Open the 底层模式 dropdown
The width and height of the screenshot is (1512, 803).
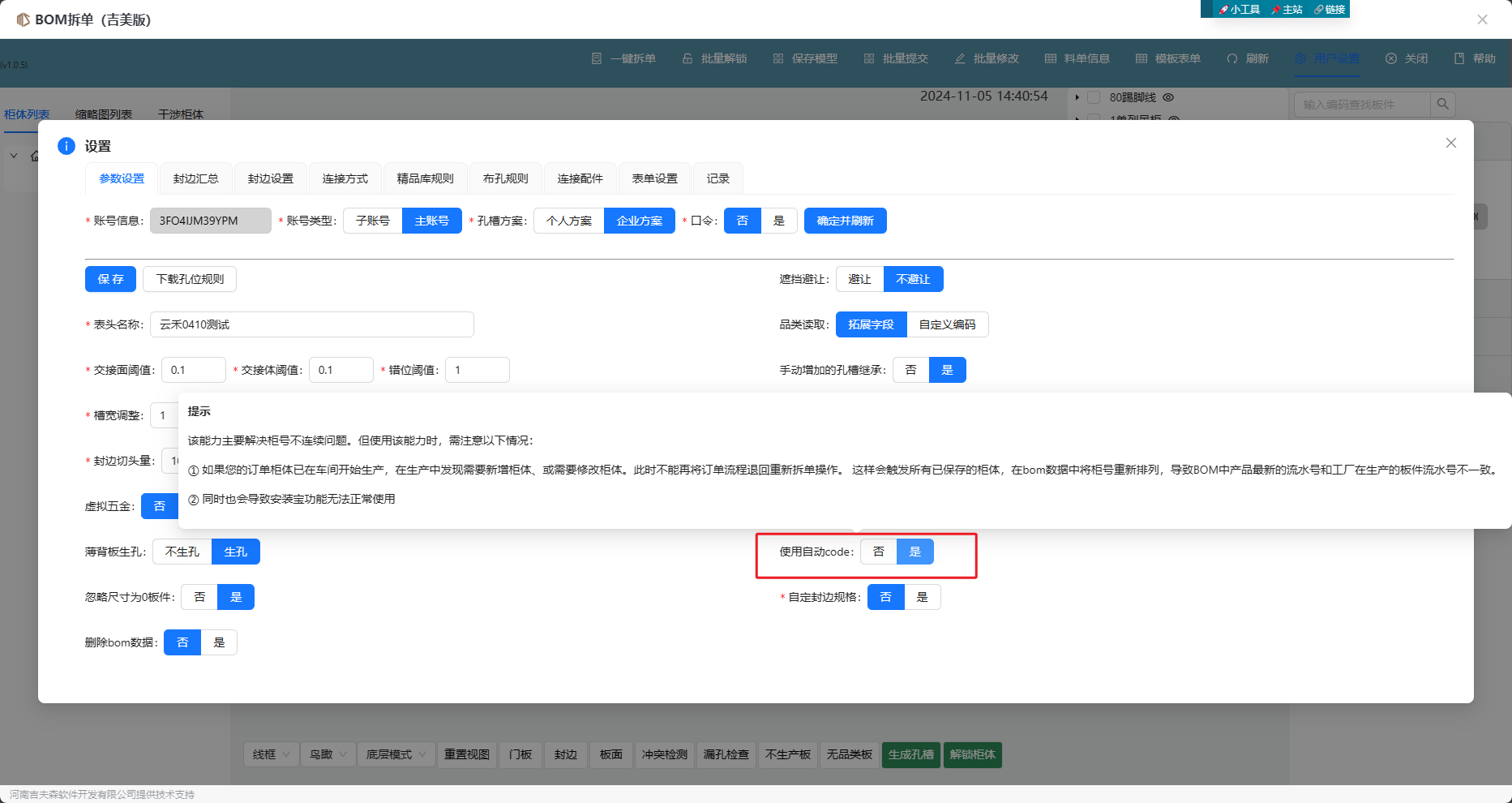[x=396, y=754]
